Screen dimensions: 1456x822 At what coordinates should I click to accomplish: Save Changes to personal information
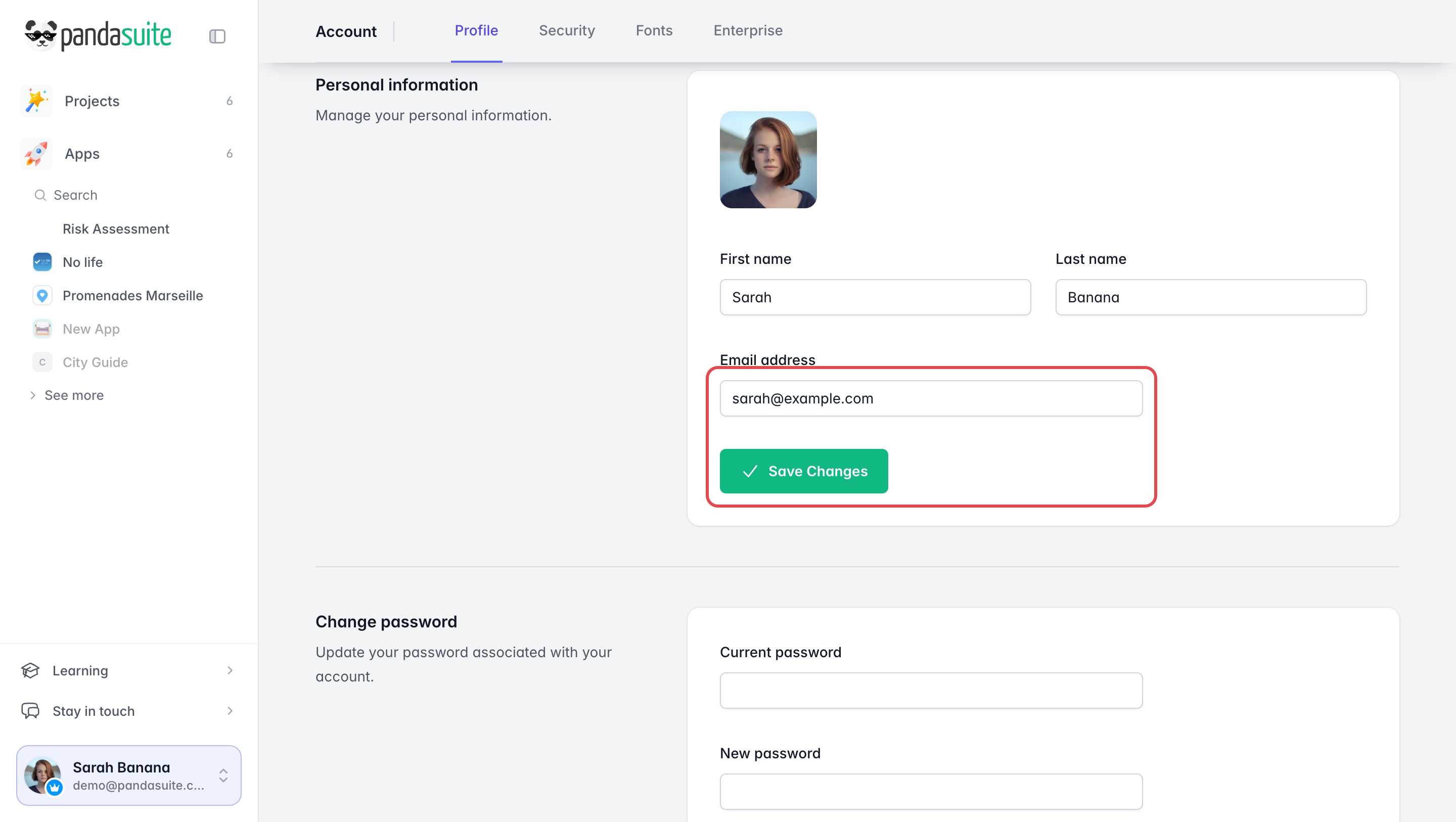[804, 471]
